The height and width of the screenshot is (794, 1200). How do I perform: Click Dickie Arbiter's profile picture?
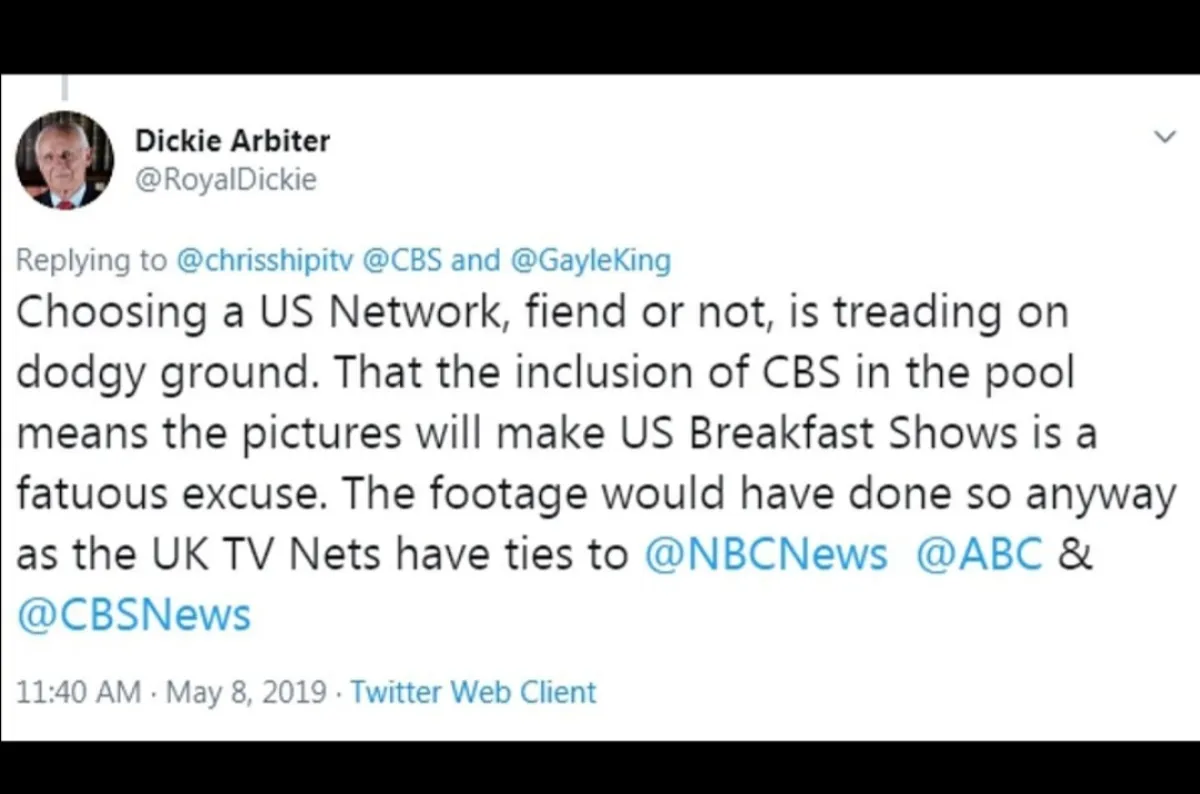(65, 160)
